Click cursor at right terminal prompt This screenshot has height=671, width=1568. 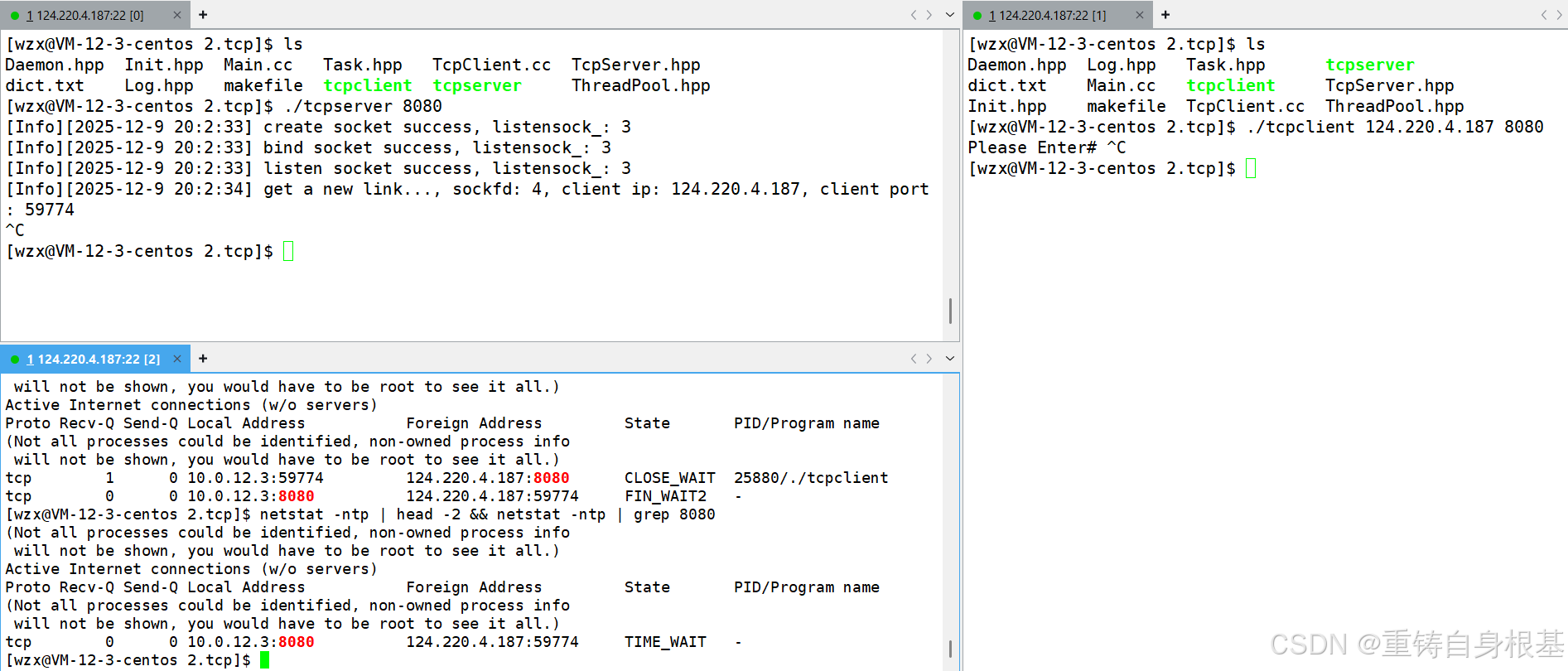(1251, 168)
